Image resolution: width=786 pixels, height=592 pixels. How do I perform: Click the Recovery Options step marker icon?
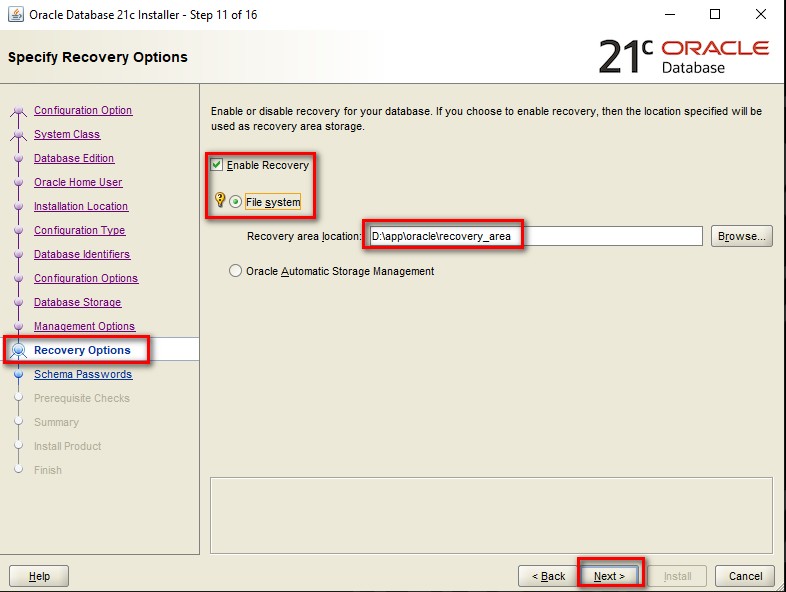tap(19, 350)
